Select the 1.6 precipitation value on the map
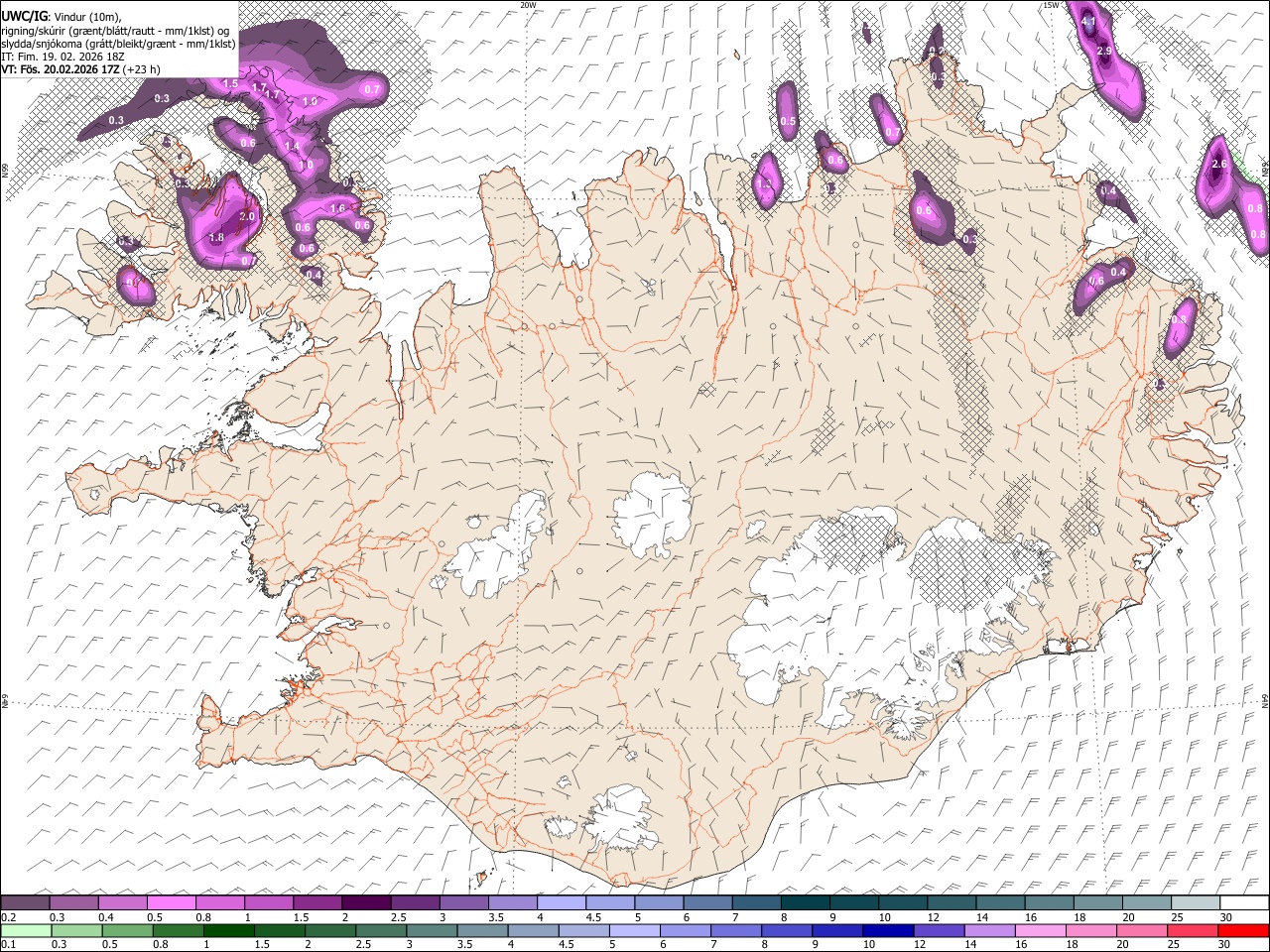Screen dimensions: 1270x952 tap(337, 208)
